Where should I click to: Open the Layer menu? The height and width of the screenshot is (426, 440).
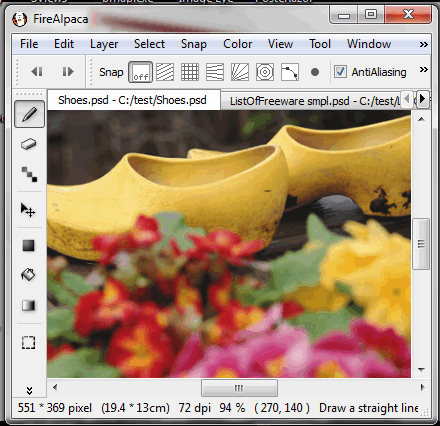104,44
